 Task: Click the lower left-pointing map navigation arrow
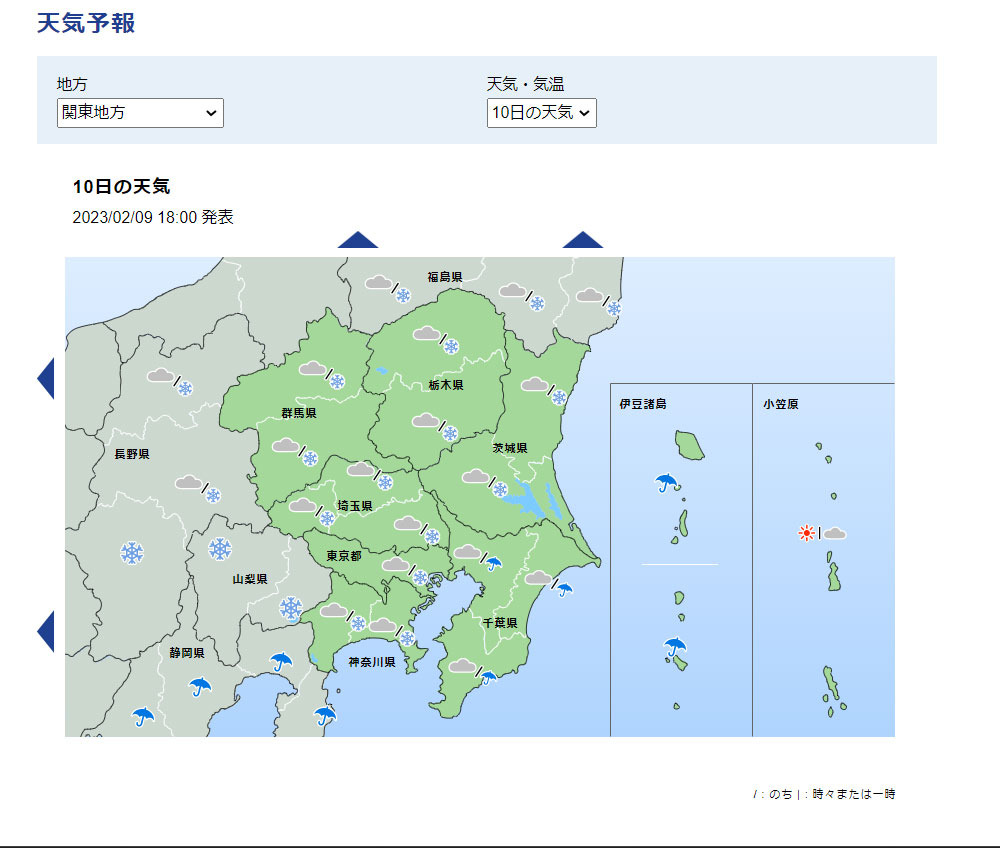click(46, 631)
